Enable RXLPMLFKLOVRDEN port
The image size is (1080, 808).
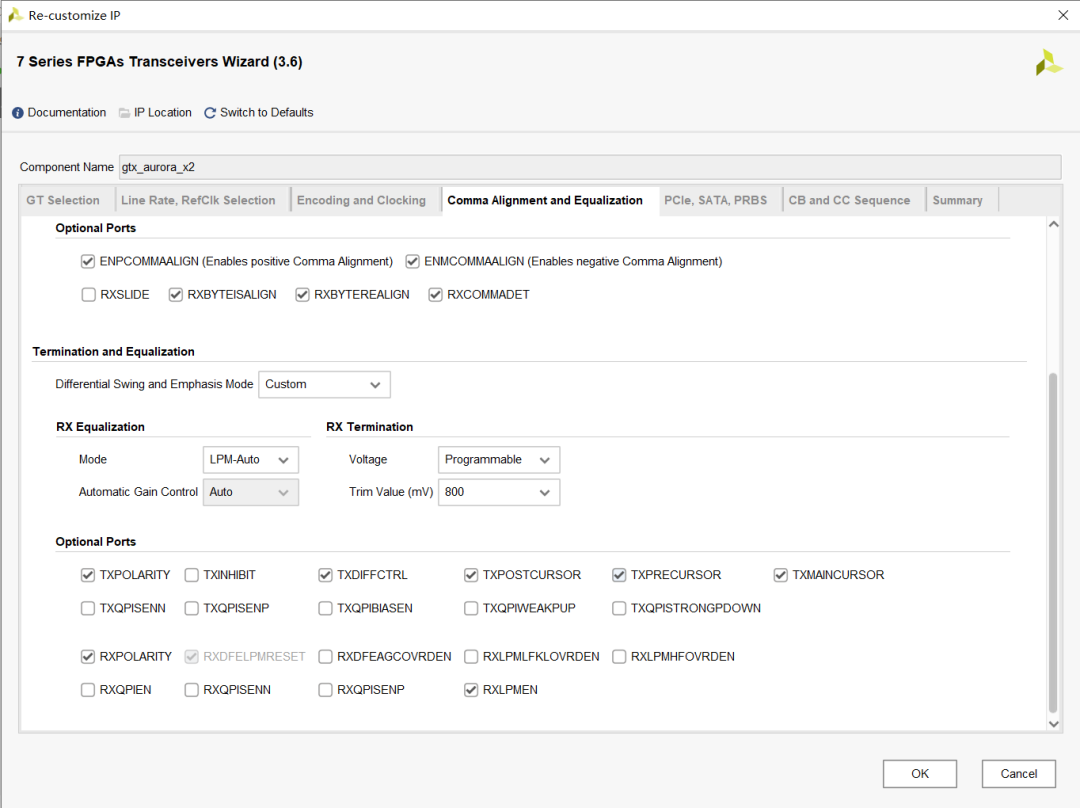(471, 657)
